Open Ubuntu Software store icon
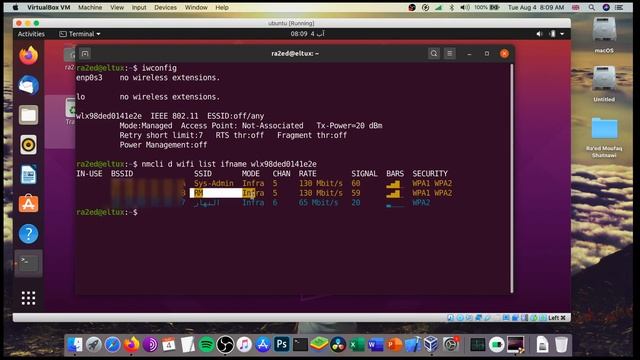The image size is (640, 360). [x=28, y=204]
